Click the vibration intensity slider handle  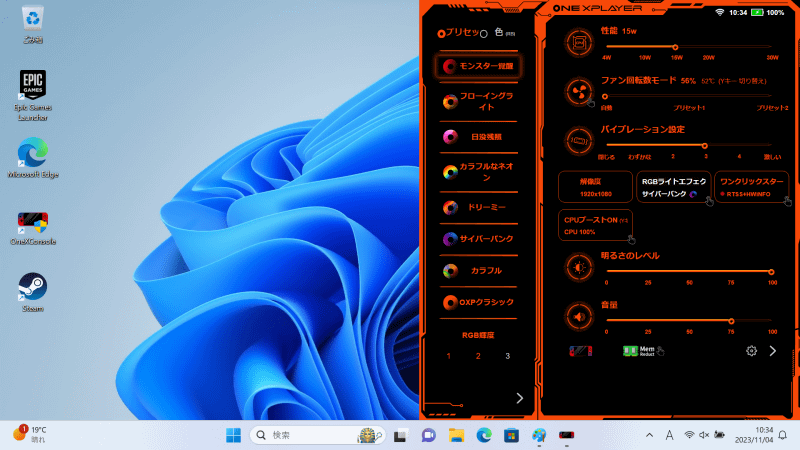click(705, 145)
